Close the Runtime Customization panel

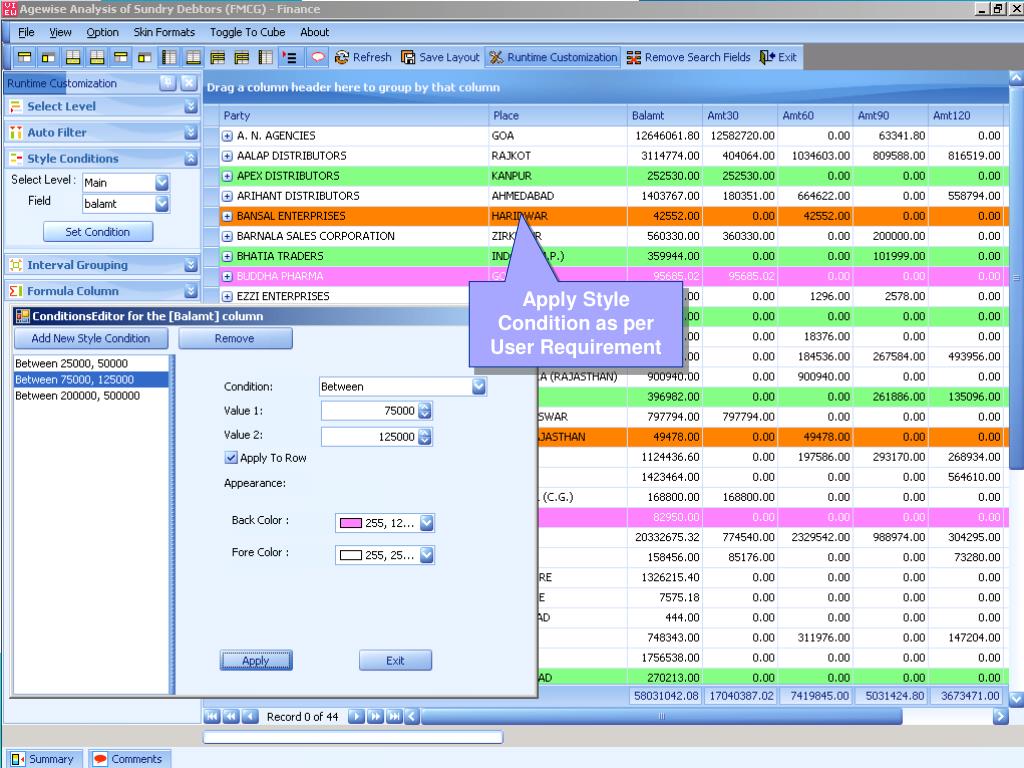tap(187, 83)
